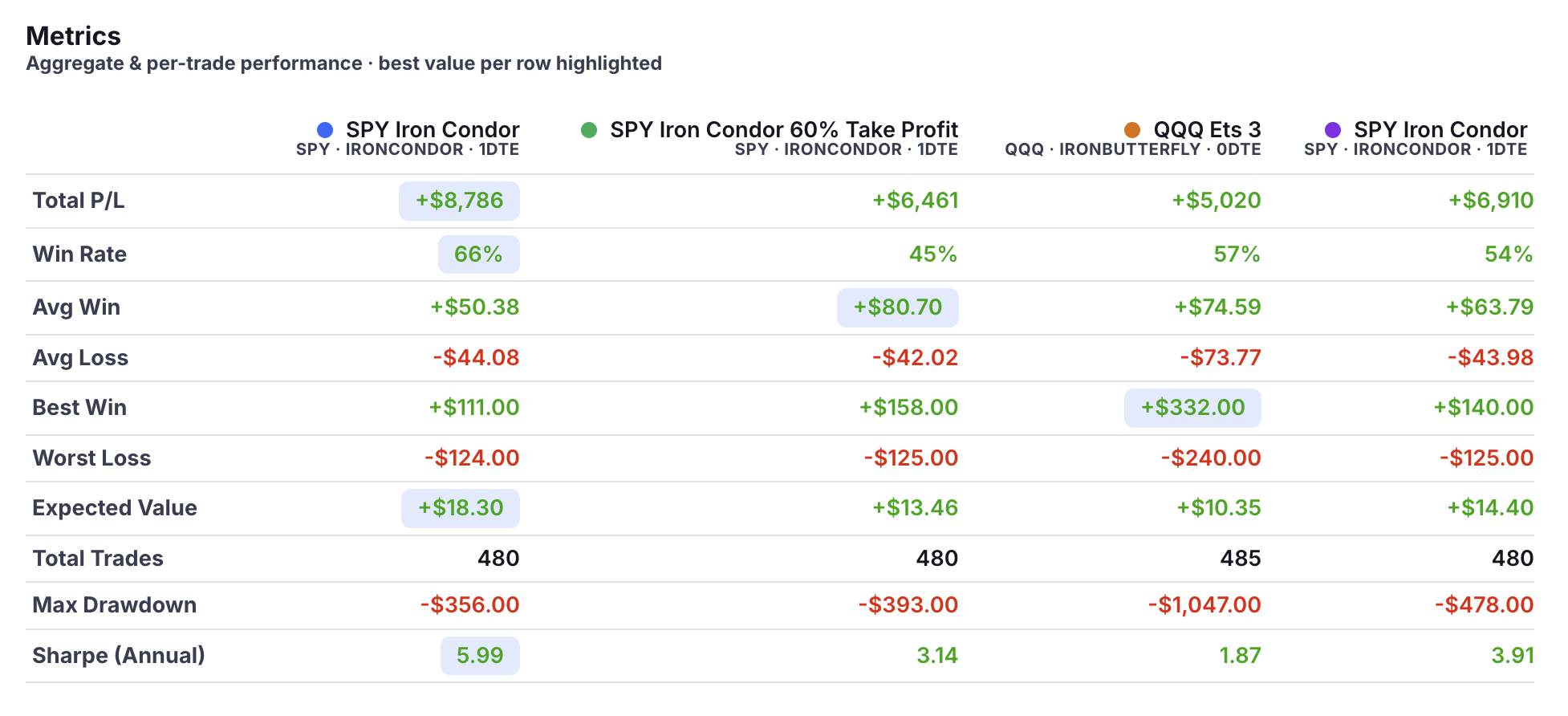Click the Metrics heading

point(73,36)
